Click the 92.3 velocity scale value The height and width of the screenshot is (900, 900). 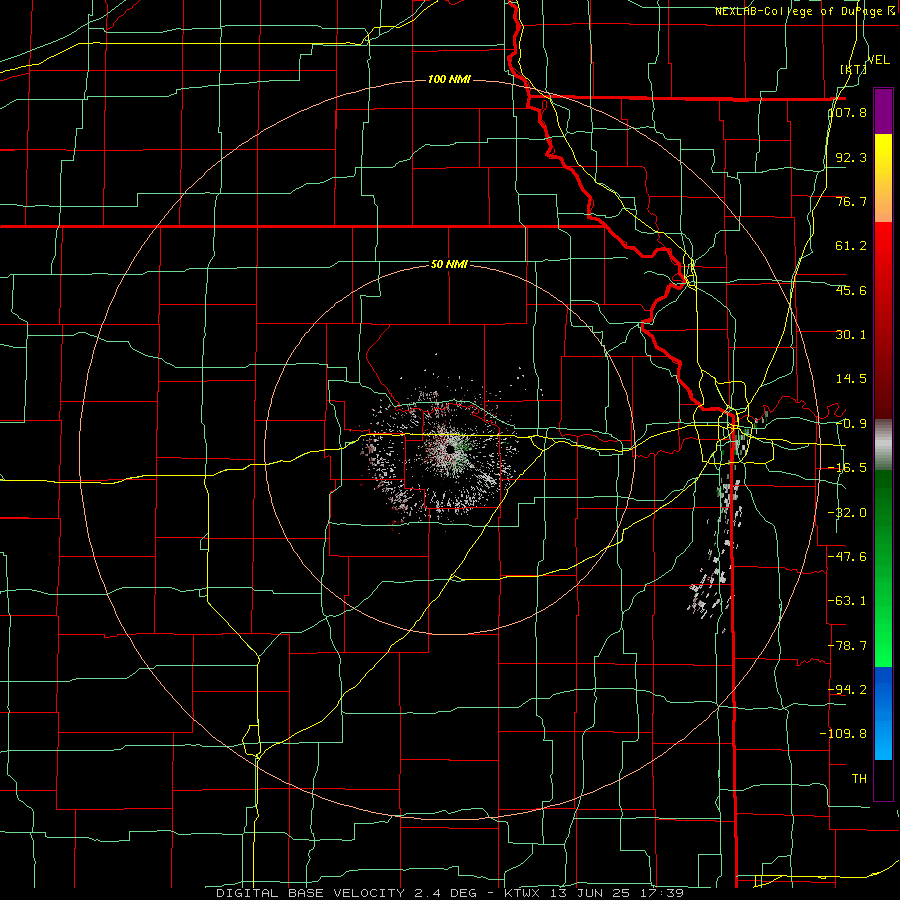pos(851,157)
